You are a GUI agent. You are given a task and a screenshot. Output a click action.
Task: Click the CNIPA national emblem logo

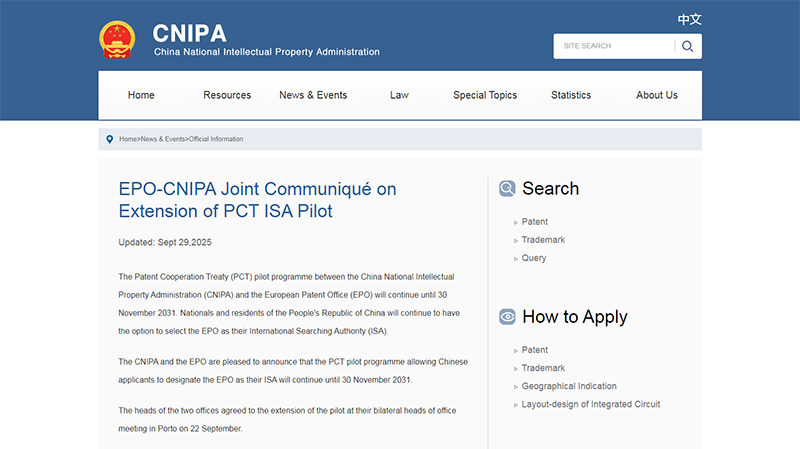[117, 40]
